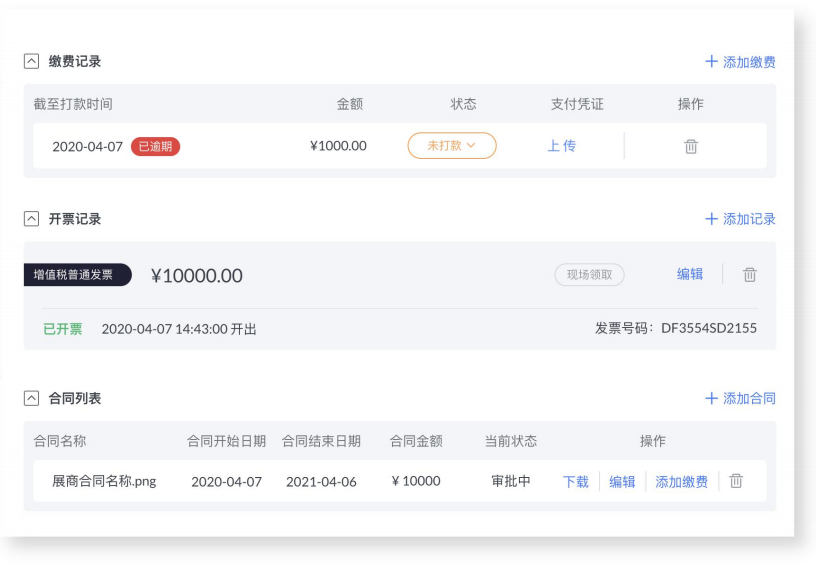This screenshot has height=569, width=816.
Task: Click 上传 to upload payment proof
Action: 562,146
